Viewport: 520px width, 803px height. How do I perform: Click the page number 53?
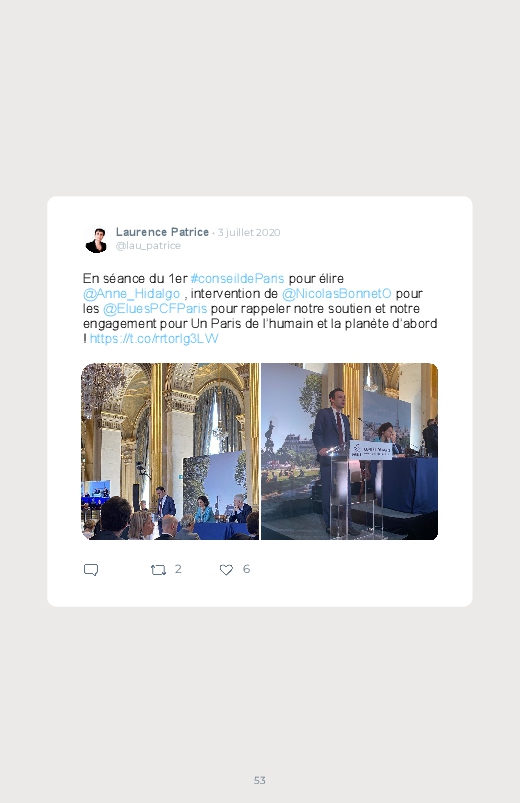260,780
